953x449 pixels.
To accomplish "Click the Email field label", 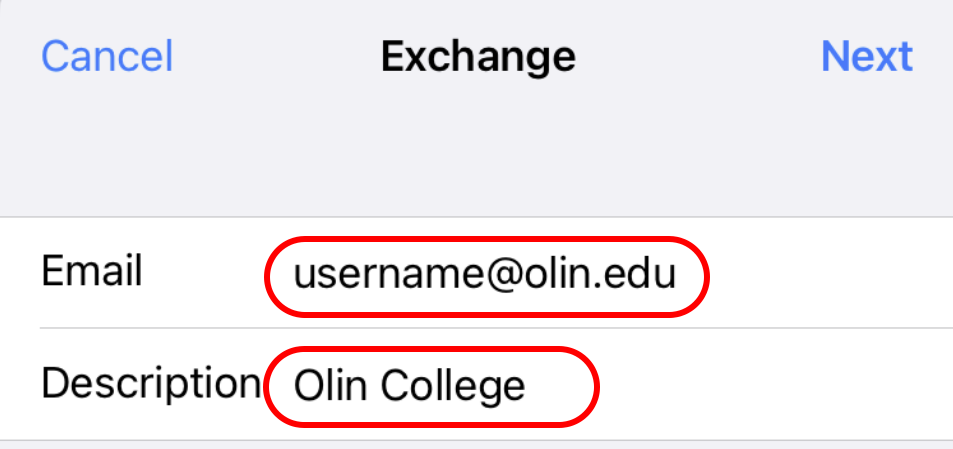I will click(92, 272).
